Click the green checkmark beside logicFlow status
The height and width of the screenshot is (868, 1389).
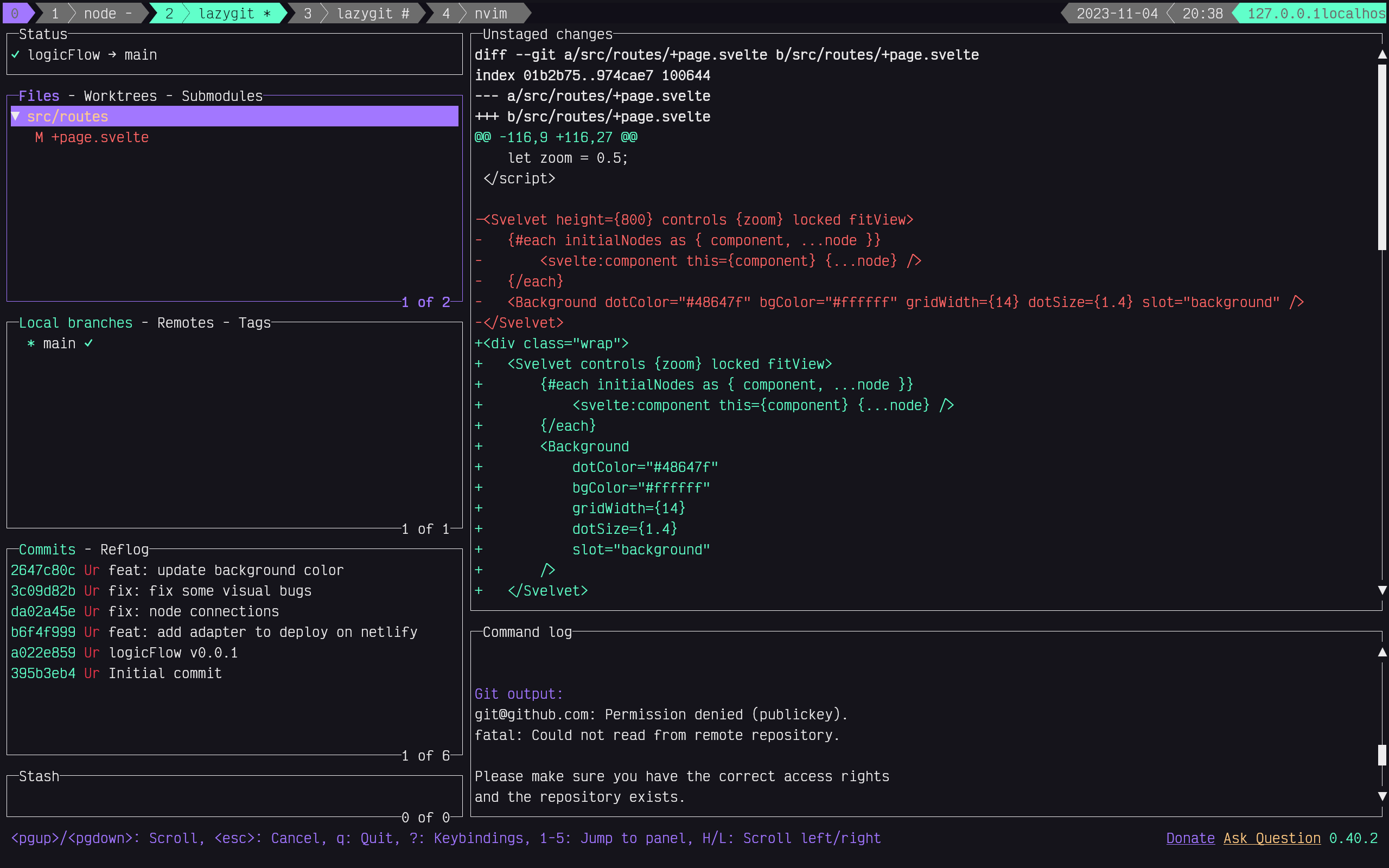(x=16, y=55)
